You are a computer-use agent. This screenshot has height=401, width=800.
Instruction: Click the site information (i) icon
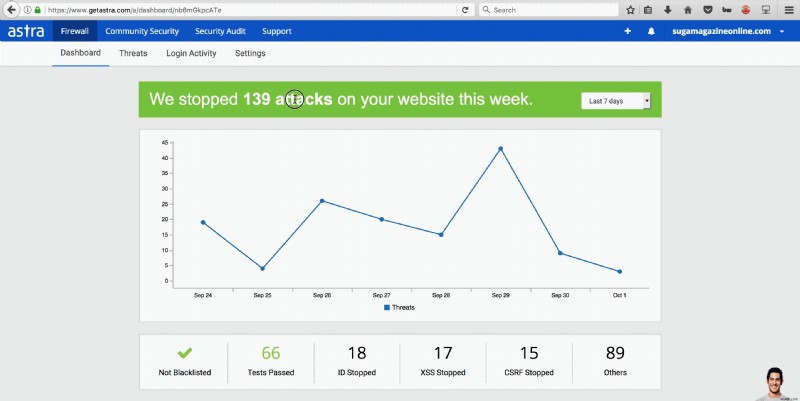[x=28, y=10]
